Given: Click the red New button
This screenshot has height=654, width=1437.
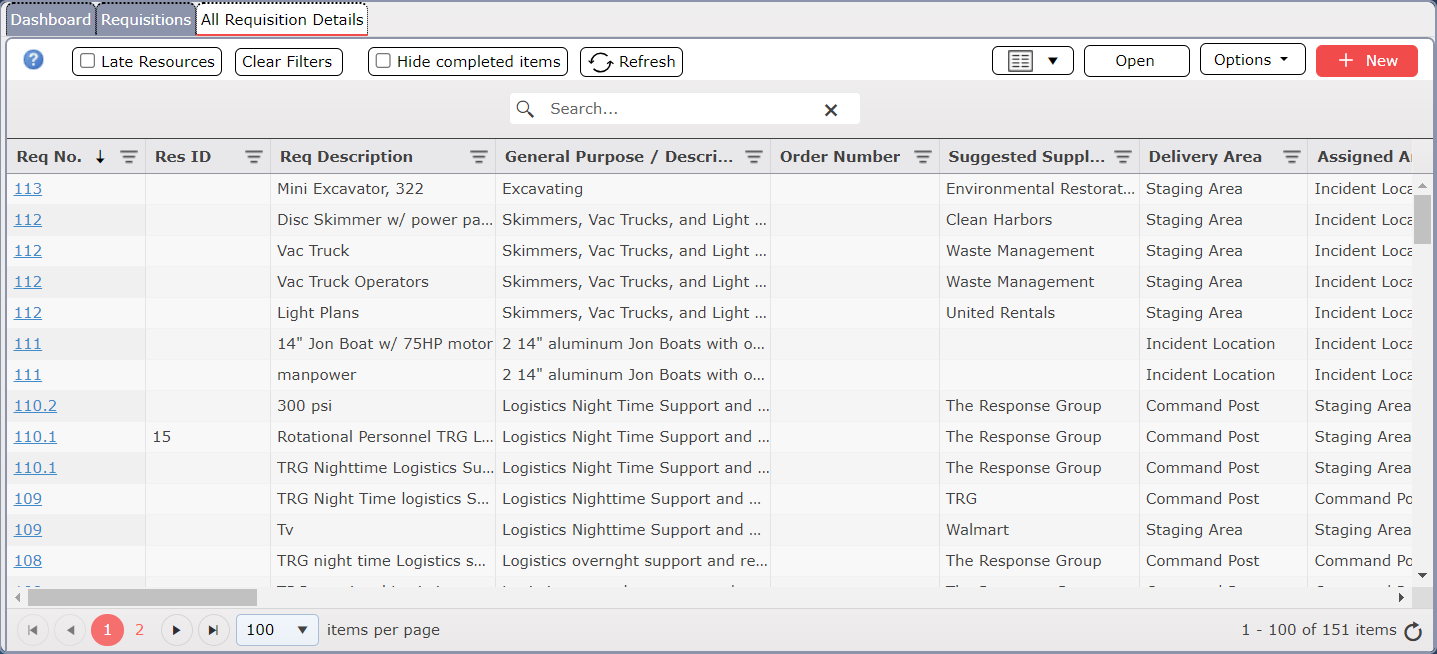Looking at the screenshot, I should point(1366,61).
